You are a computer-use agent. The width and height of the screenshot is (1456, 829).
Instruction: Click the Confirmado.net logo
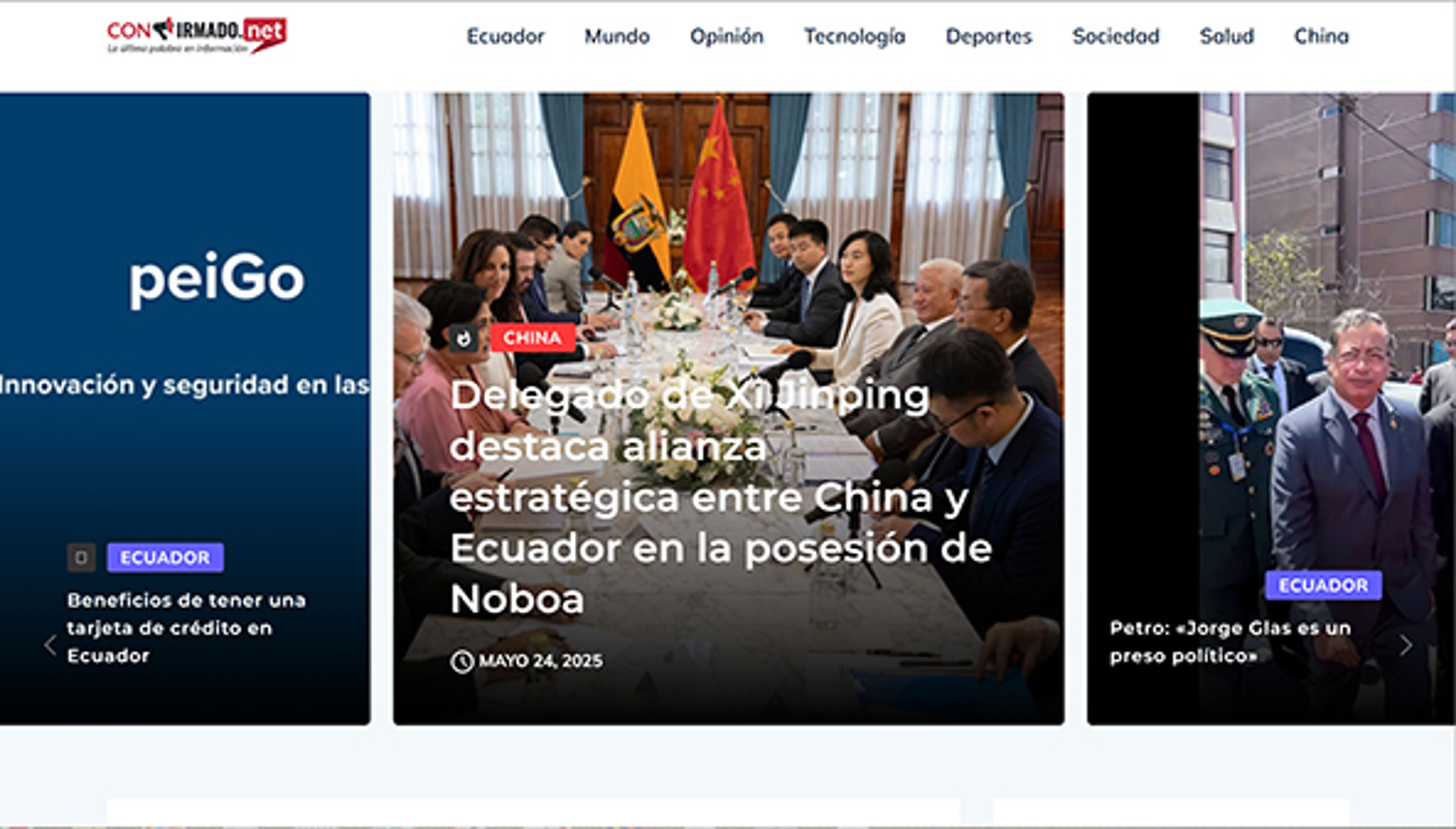point(197,36)
